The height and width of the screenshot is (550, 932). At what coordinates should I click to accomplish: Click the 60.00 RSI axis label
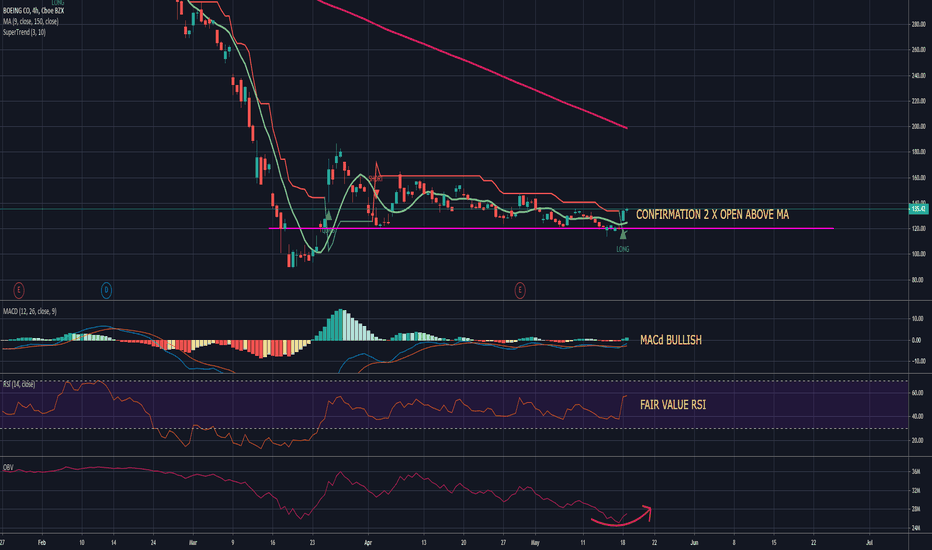[x=917, y=393]
